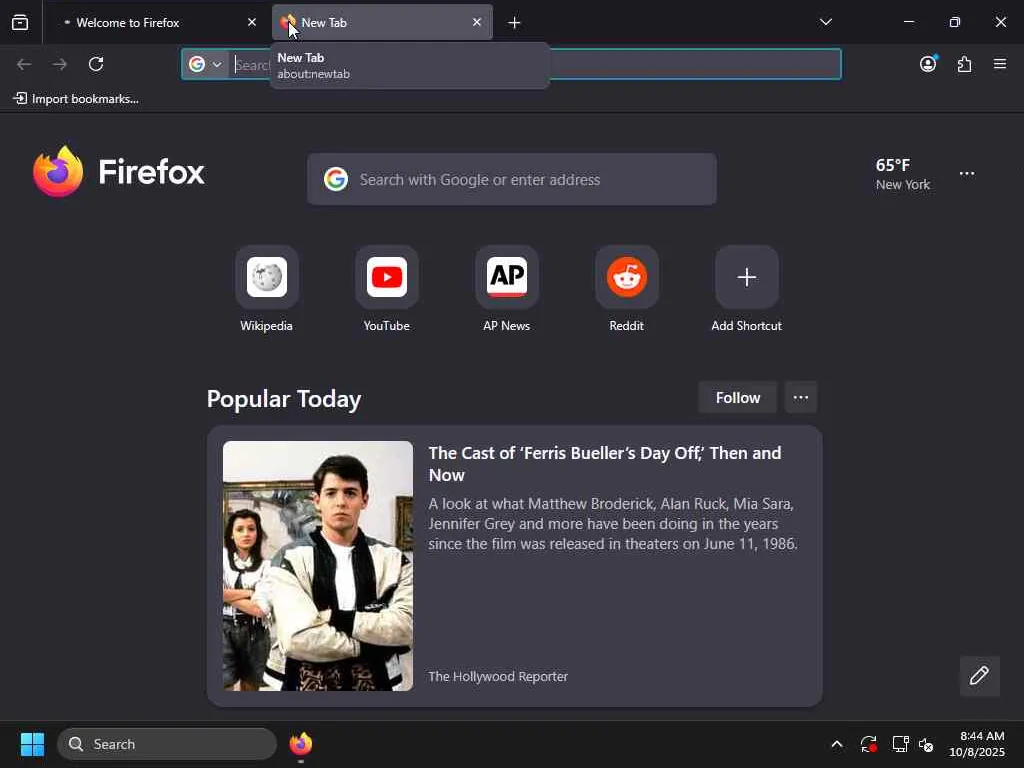Viewport: 1024px width, 768px height.
Task: Open the Reddit shortcut
Action: (x=627, y=289)
